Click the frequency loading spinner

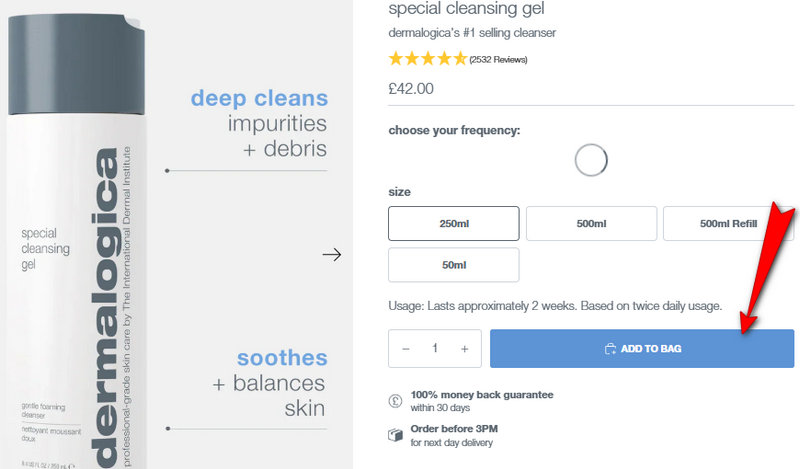coord(591,160)
